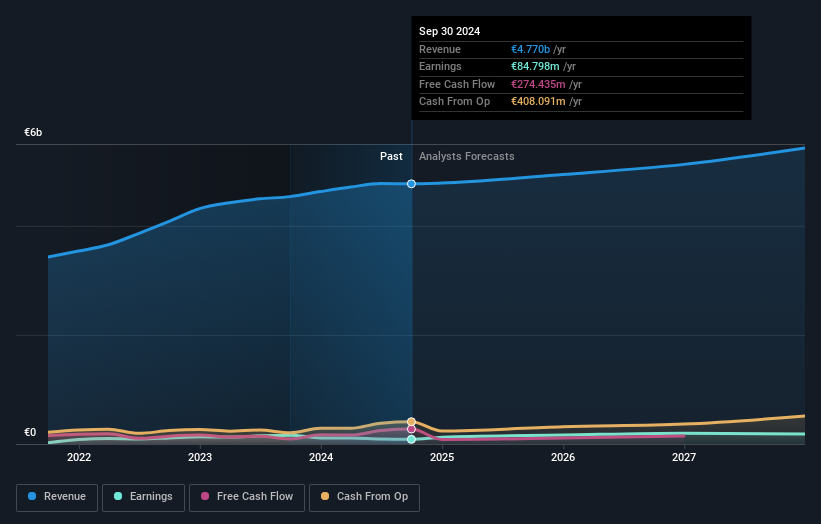The image size is (821, 524).
Task: Toggle the Cash From Op legend button
Action: click(364, 497)
